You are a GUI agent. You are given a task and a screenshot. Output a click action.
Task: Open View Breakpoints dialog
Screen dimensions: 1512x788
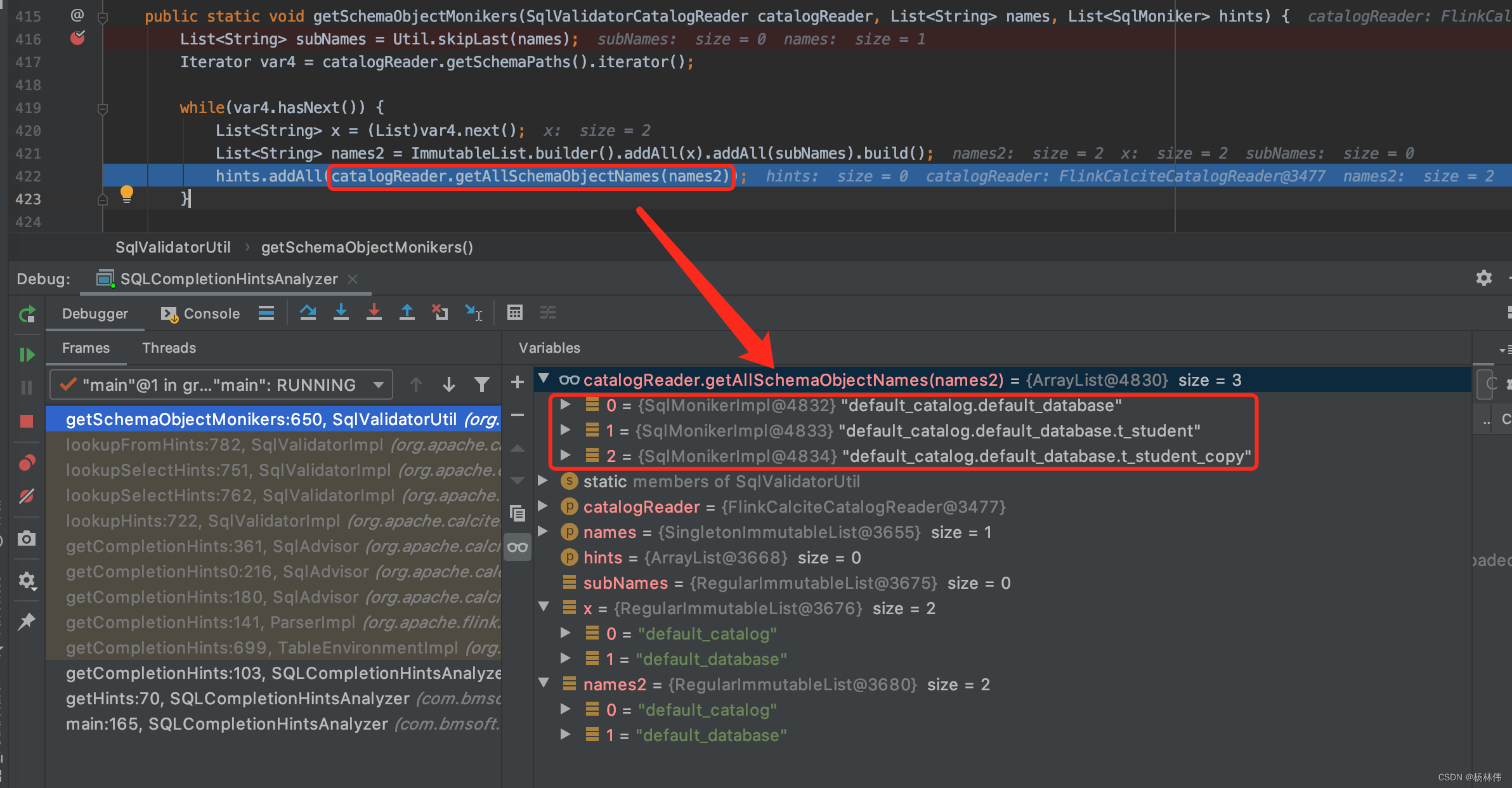(x=27, y=463)
